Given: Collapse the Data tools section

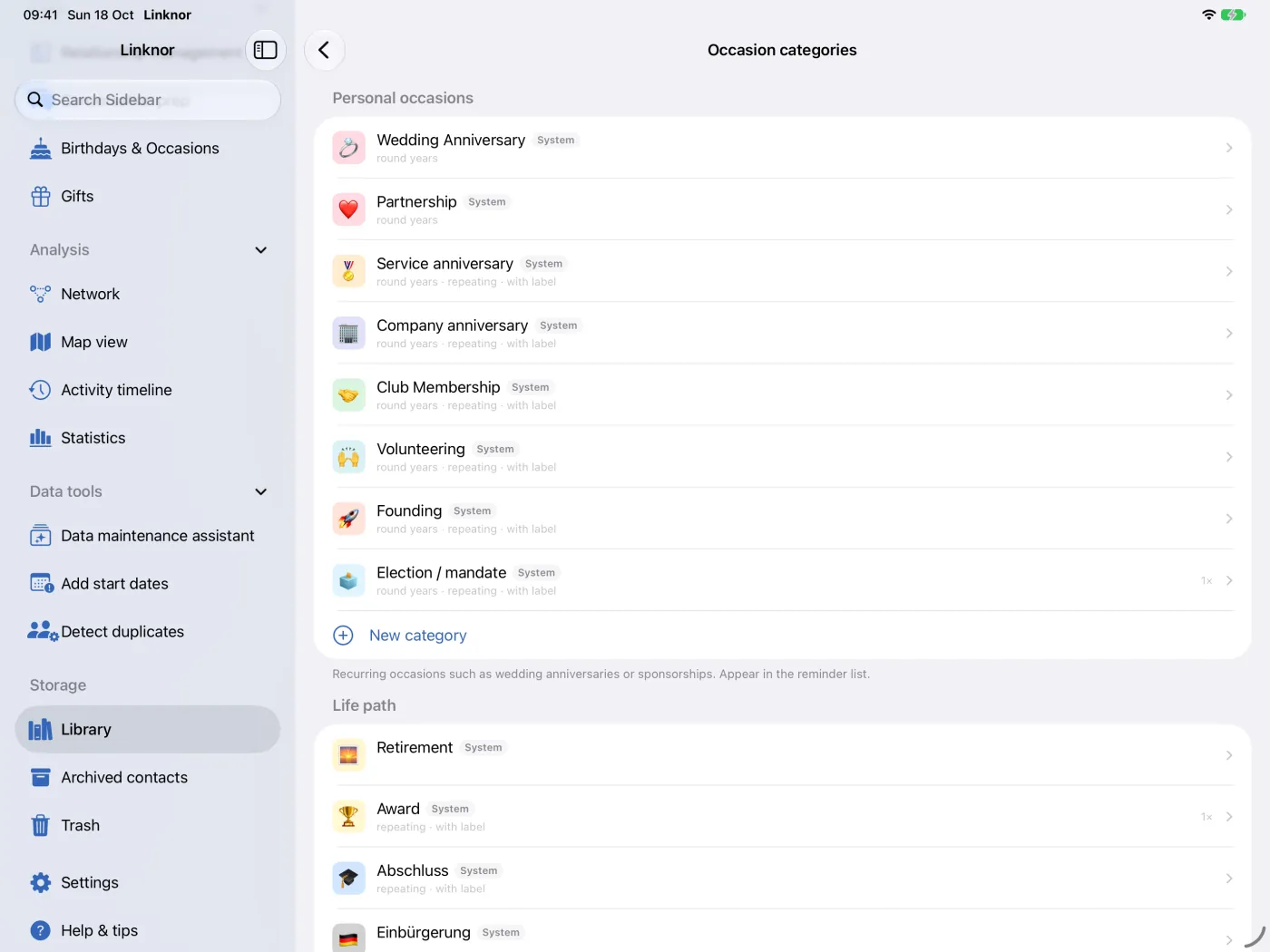Looking at the screenshot, I should tap(261, 492).
